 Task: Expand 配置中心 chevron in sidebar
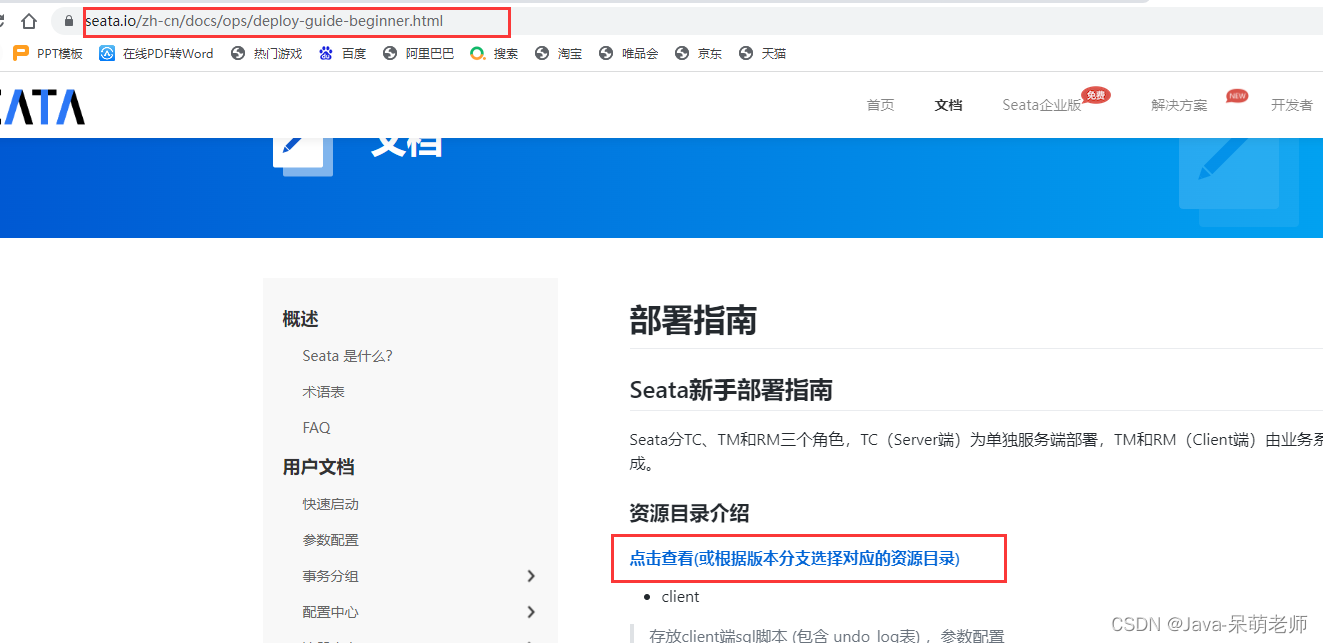point(531,612)
